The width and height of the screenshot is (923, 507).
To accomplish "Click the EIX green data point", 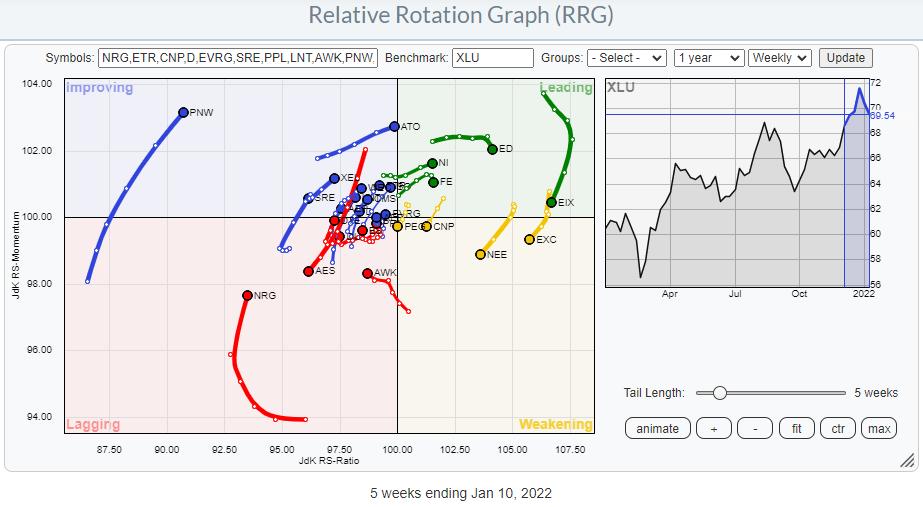I will tap(551, 203).
